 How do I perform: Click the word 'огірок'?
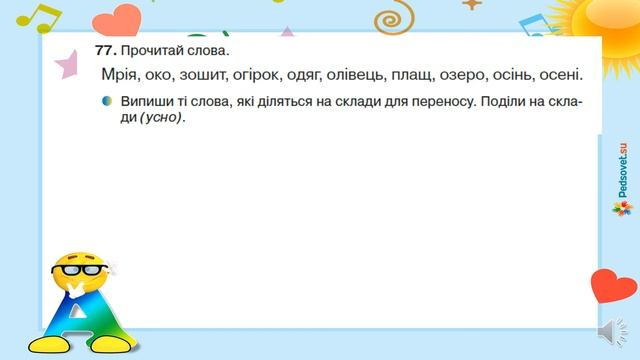(x=257, y=76)
